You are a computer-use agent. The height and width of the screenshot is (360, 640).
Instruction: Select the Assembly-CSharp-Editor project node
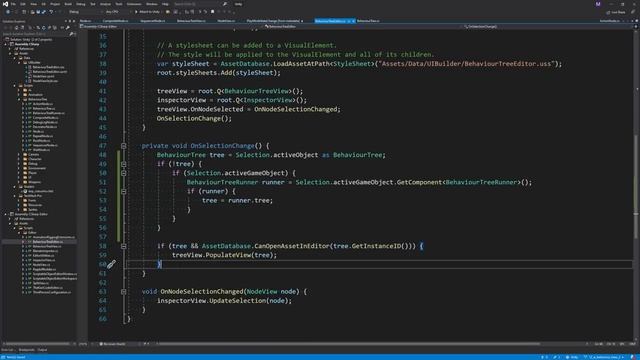31,214
